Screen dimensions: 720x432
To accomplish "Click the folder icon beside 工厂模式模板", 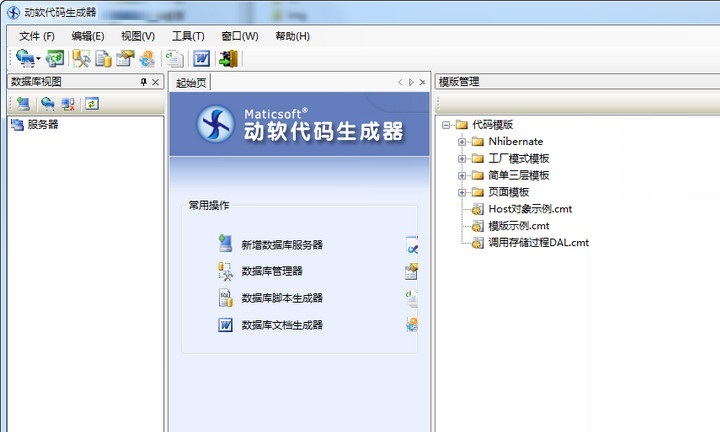I will (x=478, y=158).
